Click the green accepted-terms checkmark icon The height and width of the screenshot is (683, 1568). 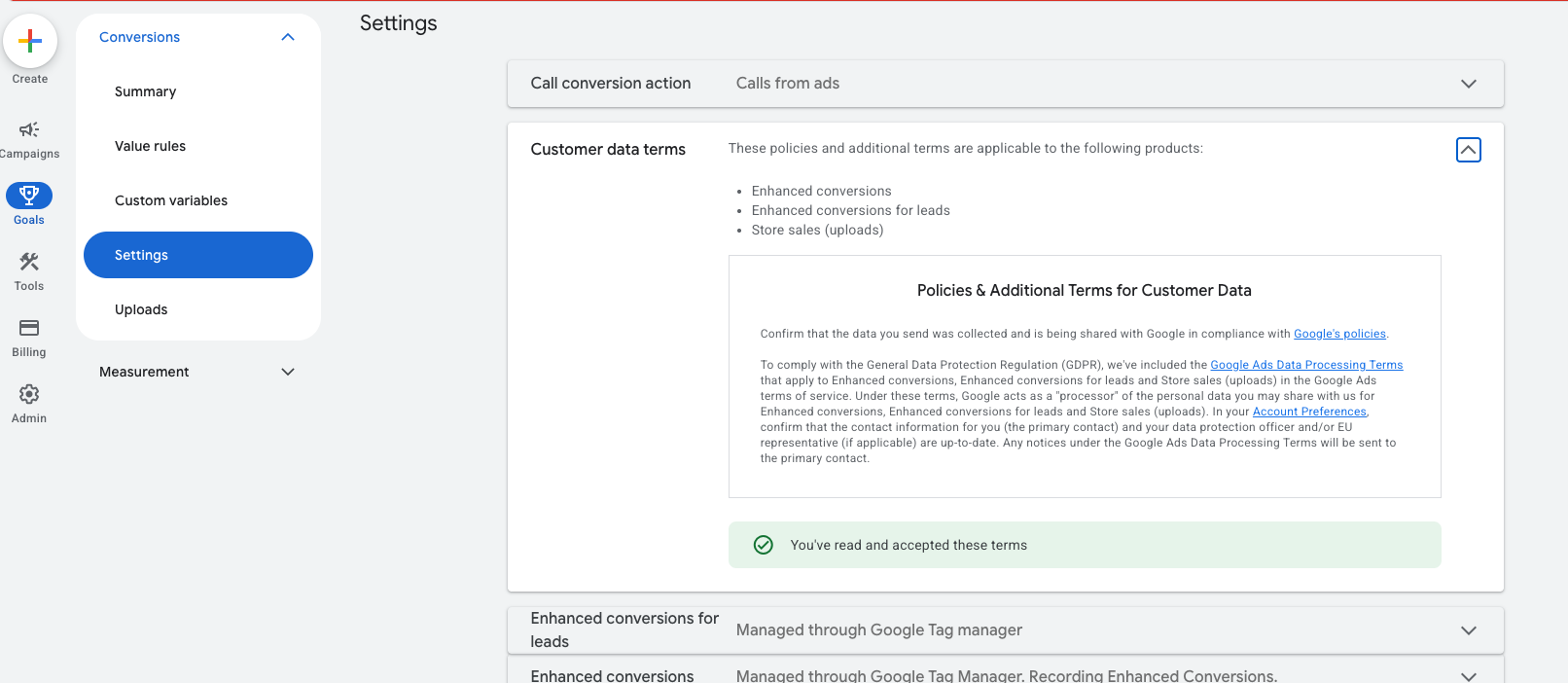(764, 545)
